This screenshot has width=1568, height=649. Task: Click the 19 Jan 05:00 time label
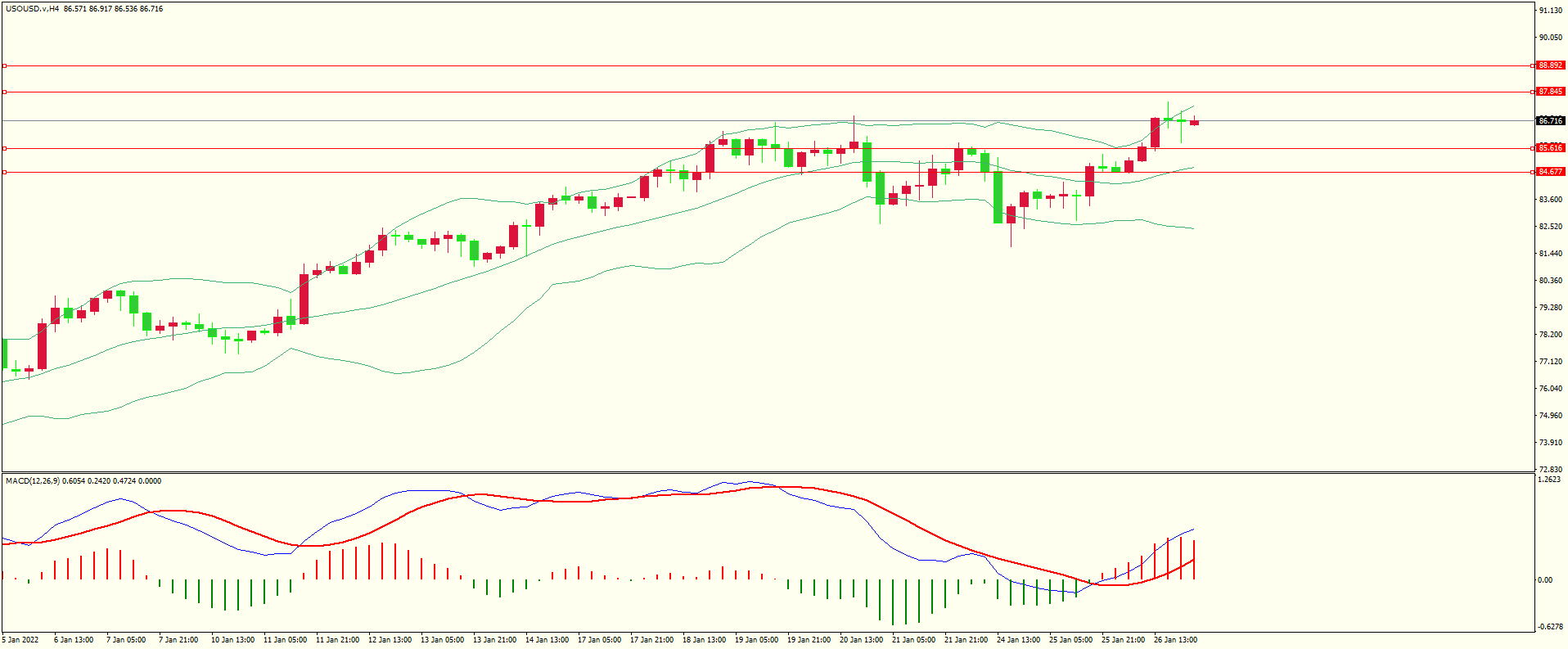coord(756,640)
